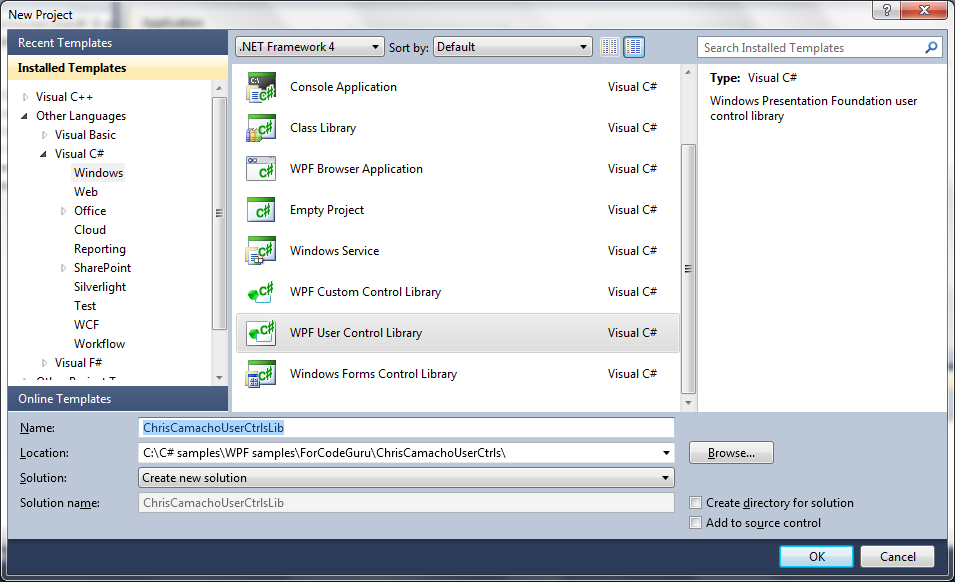Click the Browse... button

tap(731, 453)
